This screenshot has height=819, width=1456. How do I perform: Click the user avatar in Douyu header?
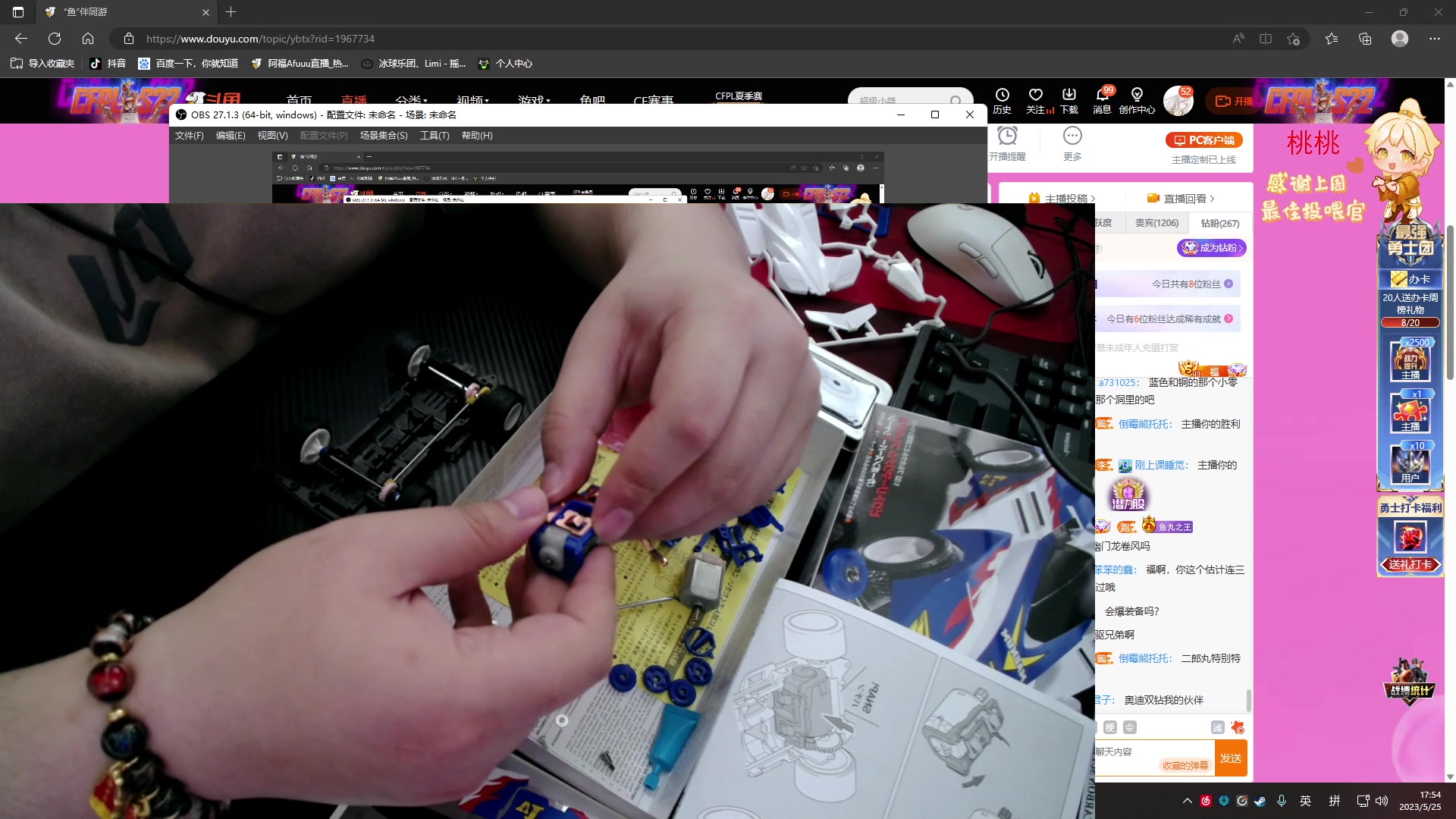point(1178,100)
